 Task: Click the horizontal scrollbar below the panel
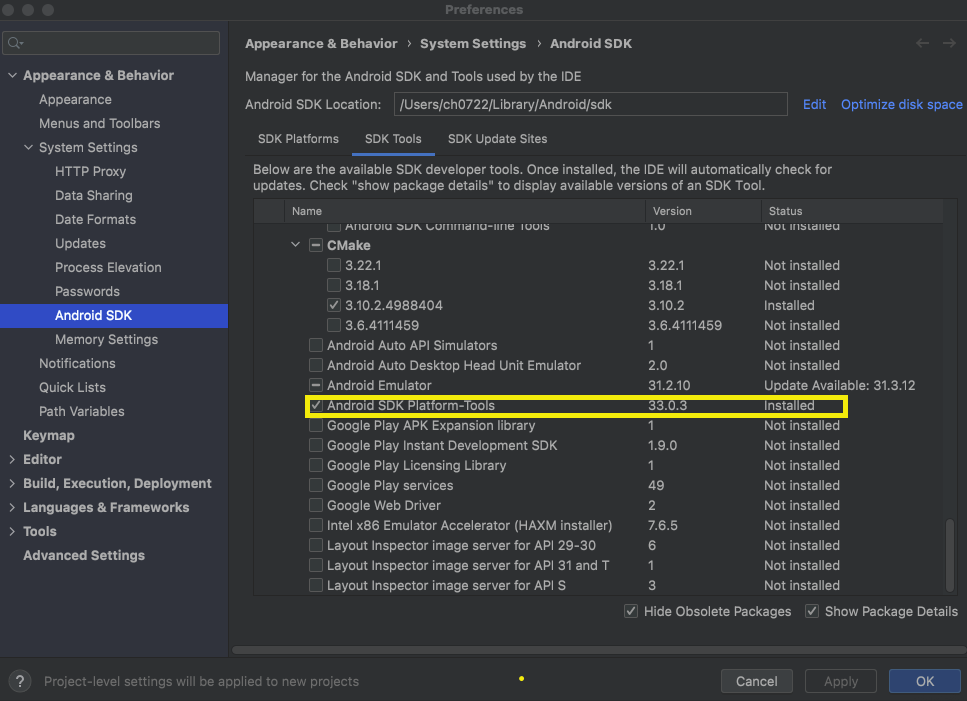click(599, 650)
